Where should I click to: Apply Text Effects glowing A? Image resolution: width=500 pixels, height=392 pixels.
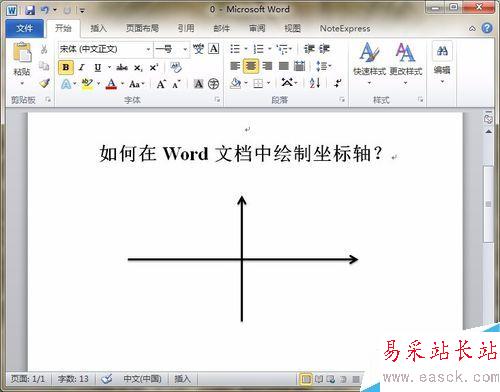[66, 84]
